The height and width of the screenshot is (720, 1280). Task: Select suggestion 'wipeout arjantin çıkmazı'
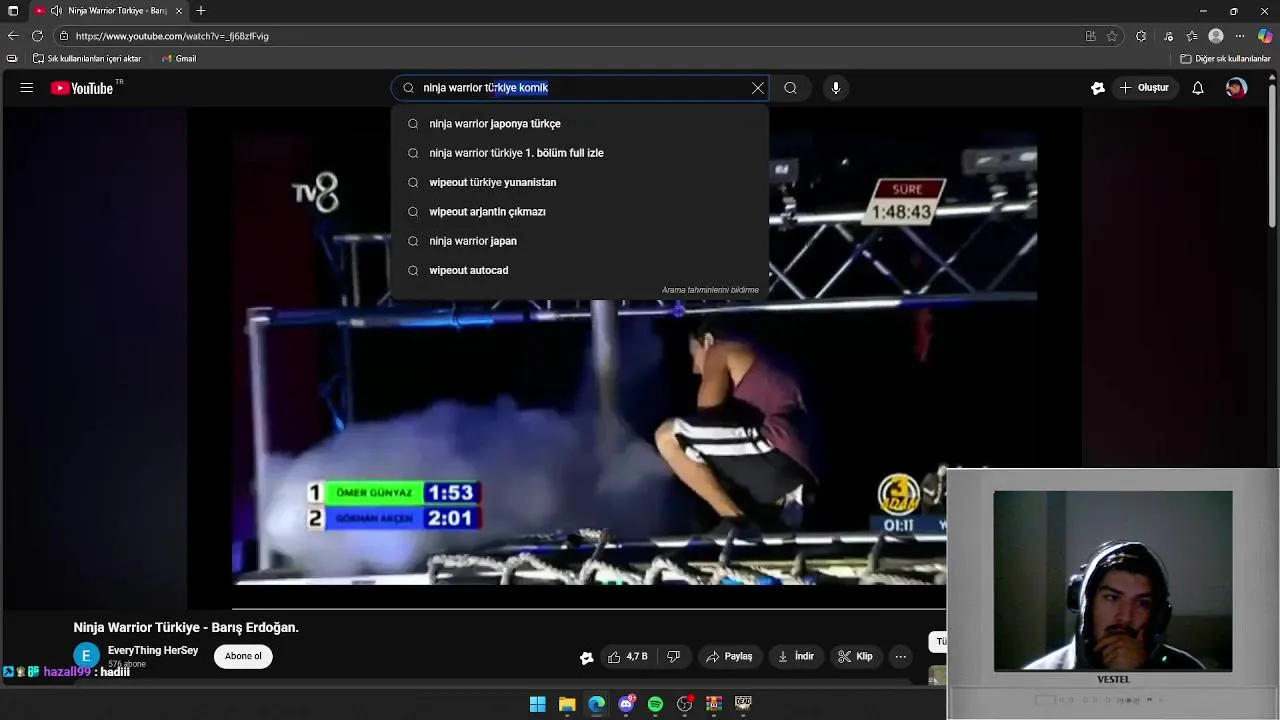click(x=580, y=212)
